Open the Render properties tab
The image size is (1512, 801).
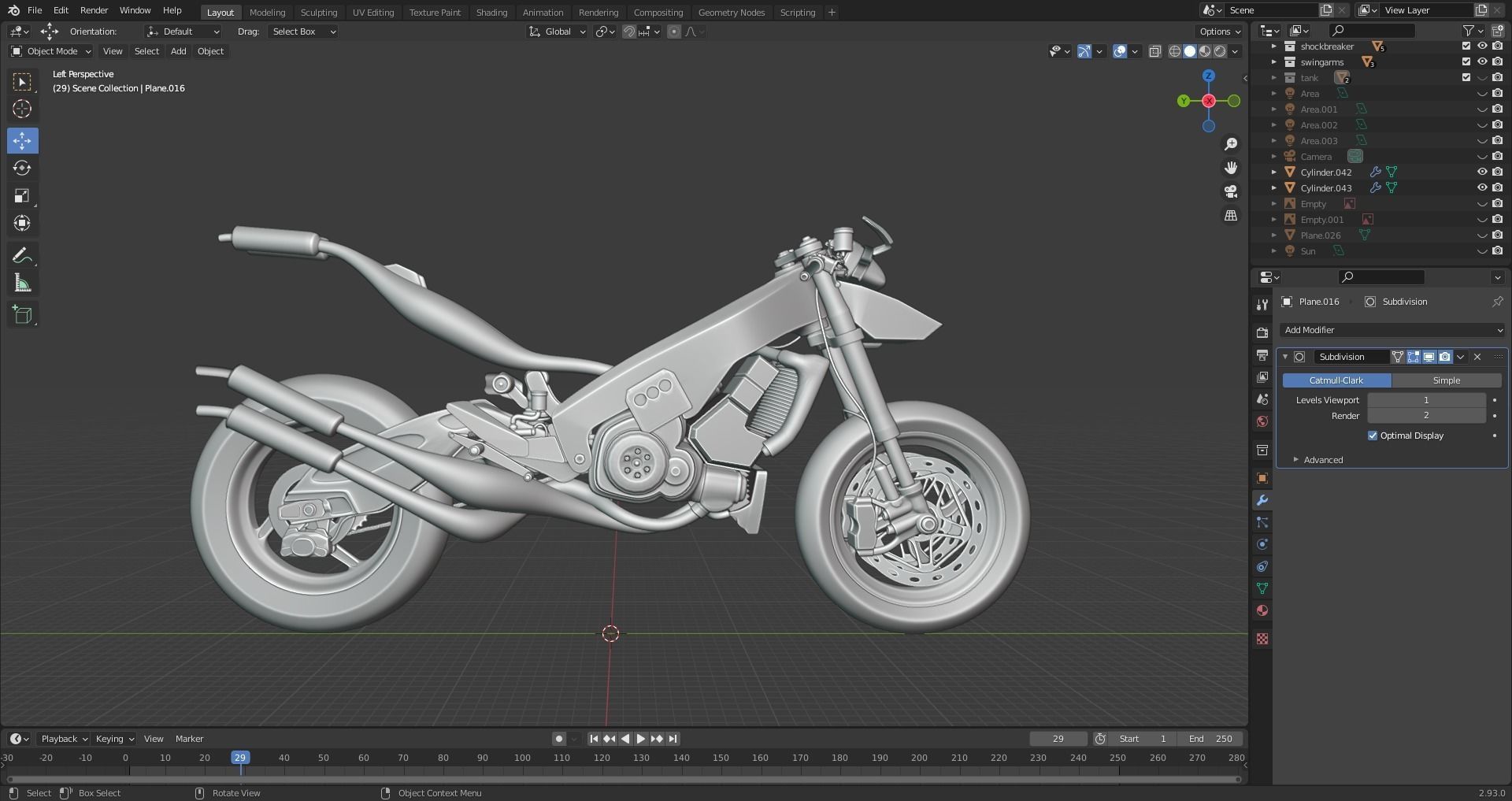(x=1262, y=332)
